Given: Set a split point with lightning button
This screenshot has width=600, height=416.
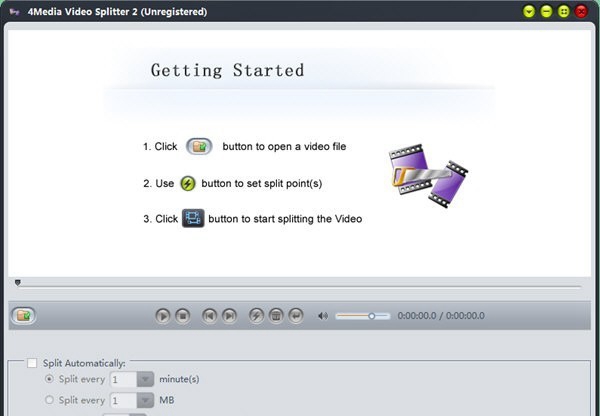Looking at the screenshot, I should (256, 316).
